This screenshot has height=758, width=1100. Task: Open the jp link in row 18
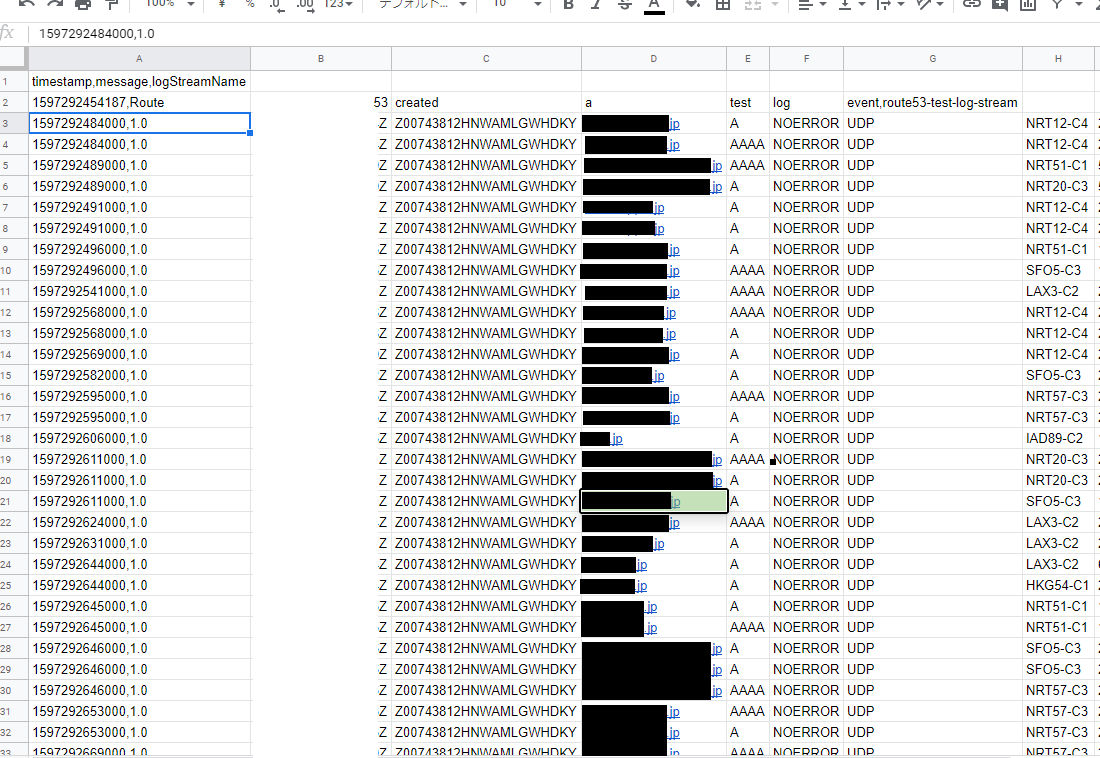point(617,439)
